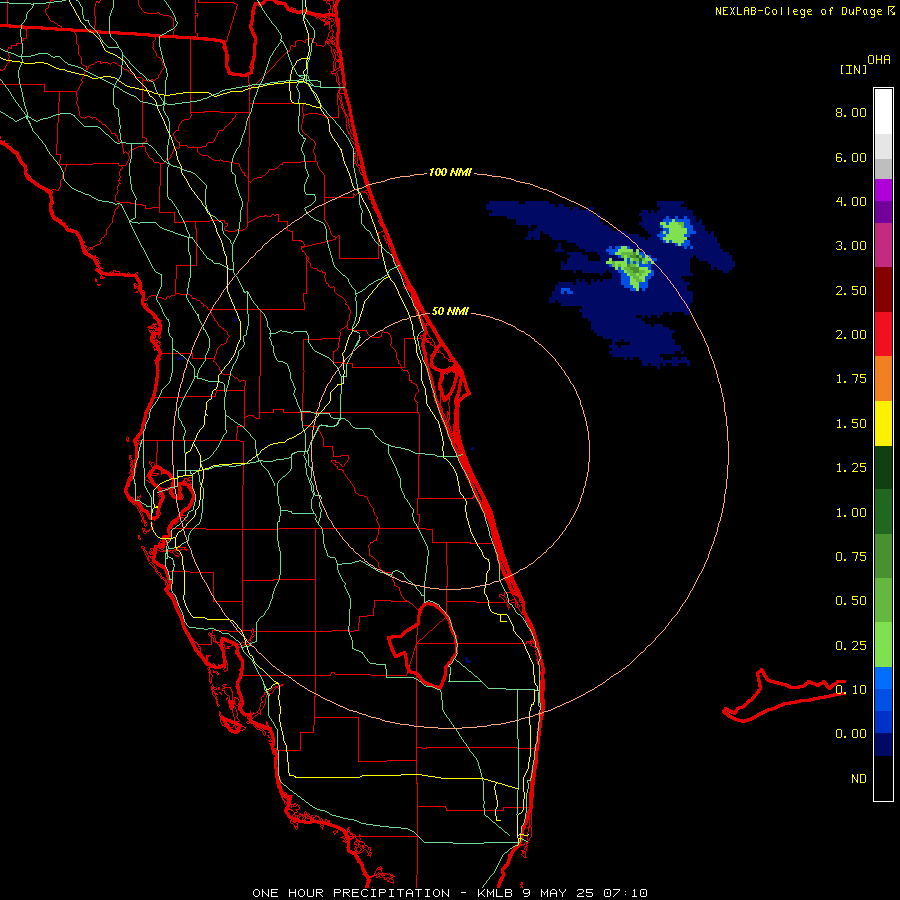This screenshot has height=900, width=900.
Task: Pick the bright magenta-purple legend swatch
Action: coord(883,190)
